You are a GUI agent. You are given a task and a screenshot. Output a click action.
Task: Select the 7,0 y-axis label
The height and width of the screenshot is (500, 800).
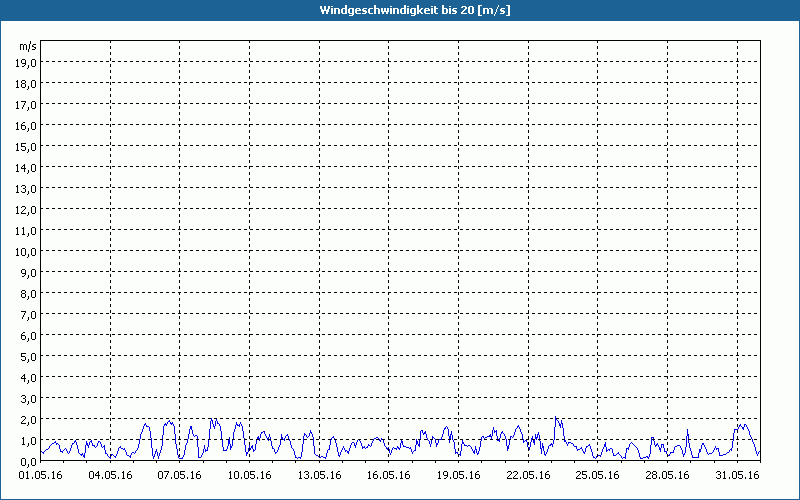pyautogui.click(x=29, y=315)
